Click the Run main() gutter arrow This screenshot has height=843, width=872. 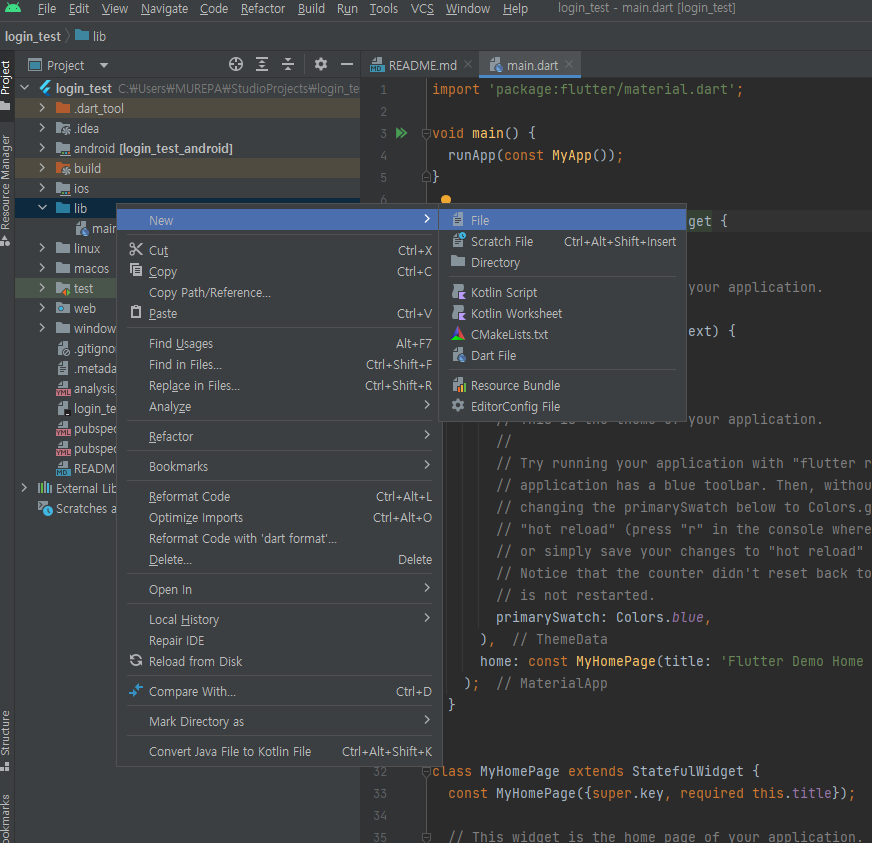point(402,133)
